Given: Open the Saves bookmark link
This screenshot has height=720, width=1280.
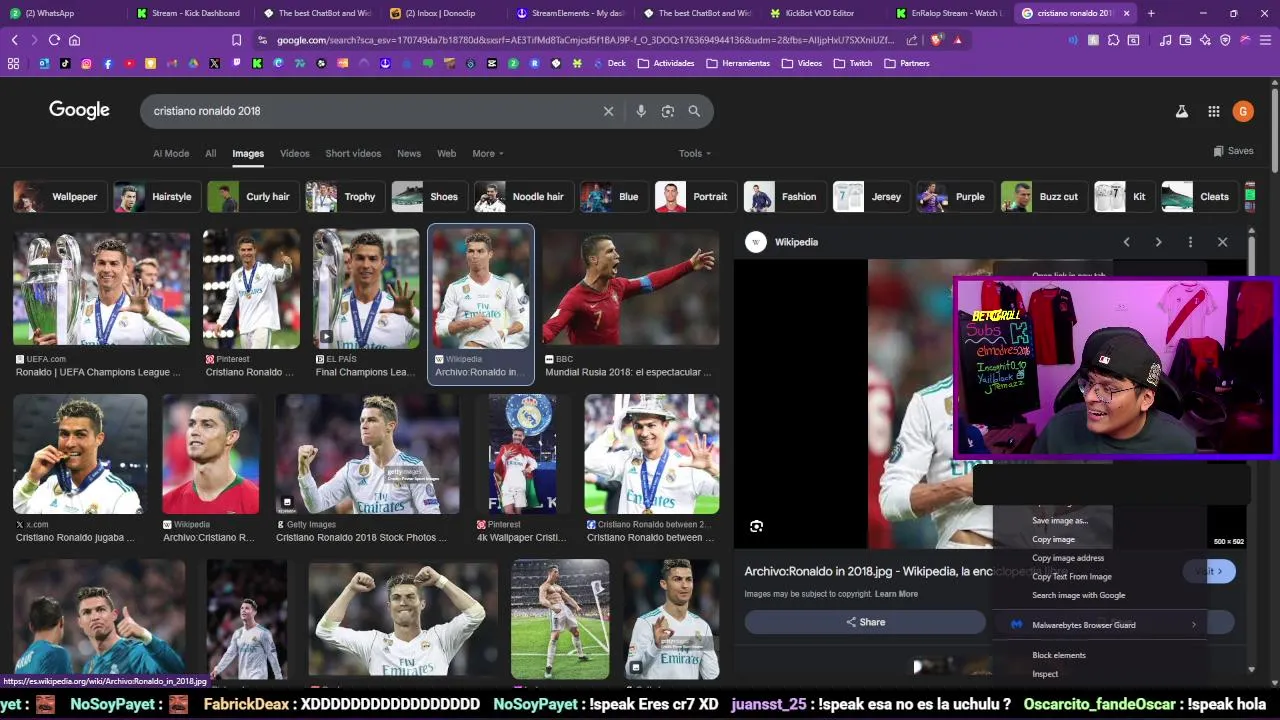Looking at the screenshot, I should [1233, 151].
